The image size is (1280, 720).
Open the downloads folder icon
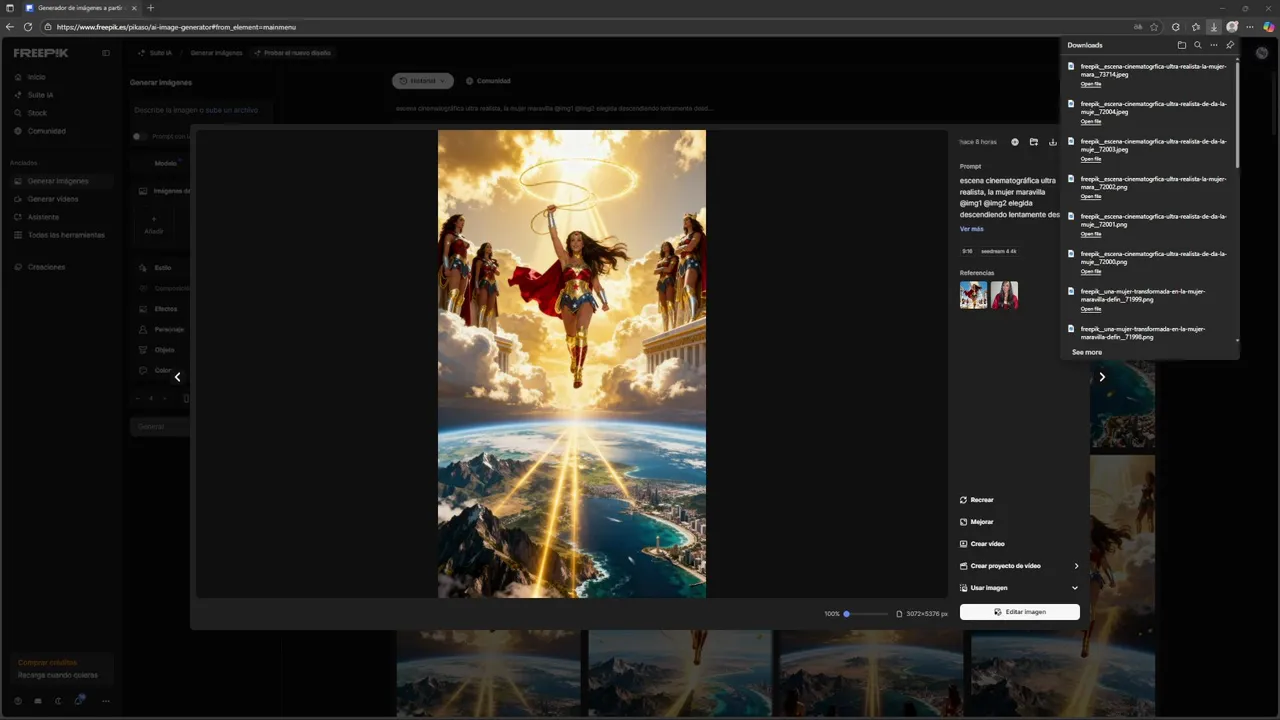1182,45
